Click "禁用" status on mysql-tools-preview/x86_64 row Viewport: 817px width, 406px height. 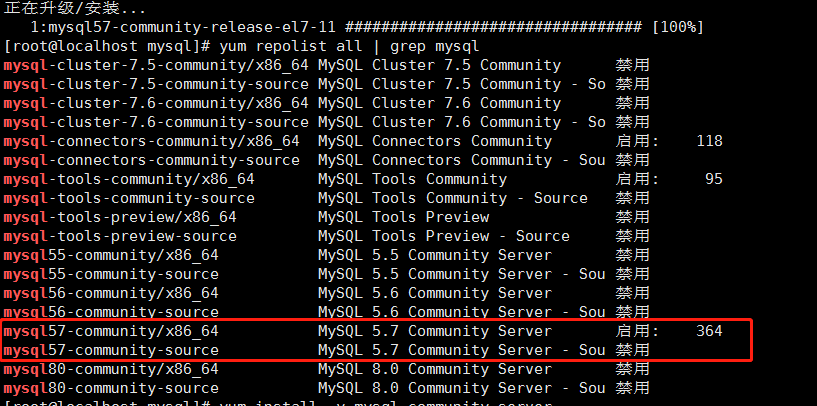[633, 217]
